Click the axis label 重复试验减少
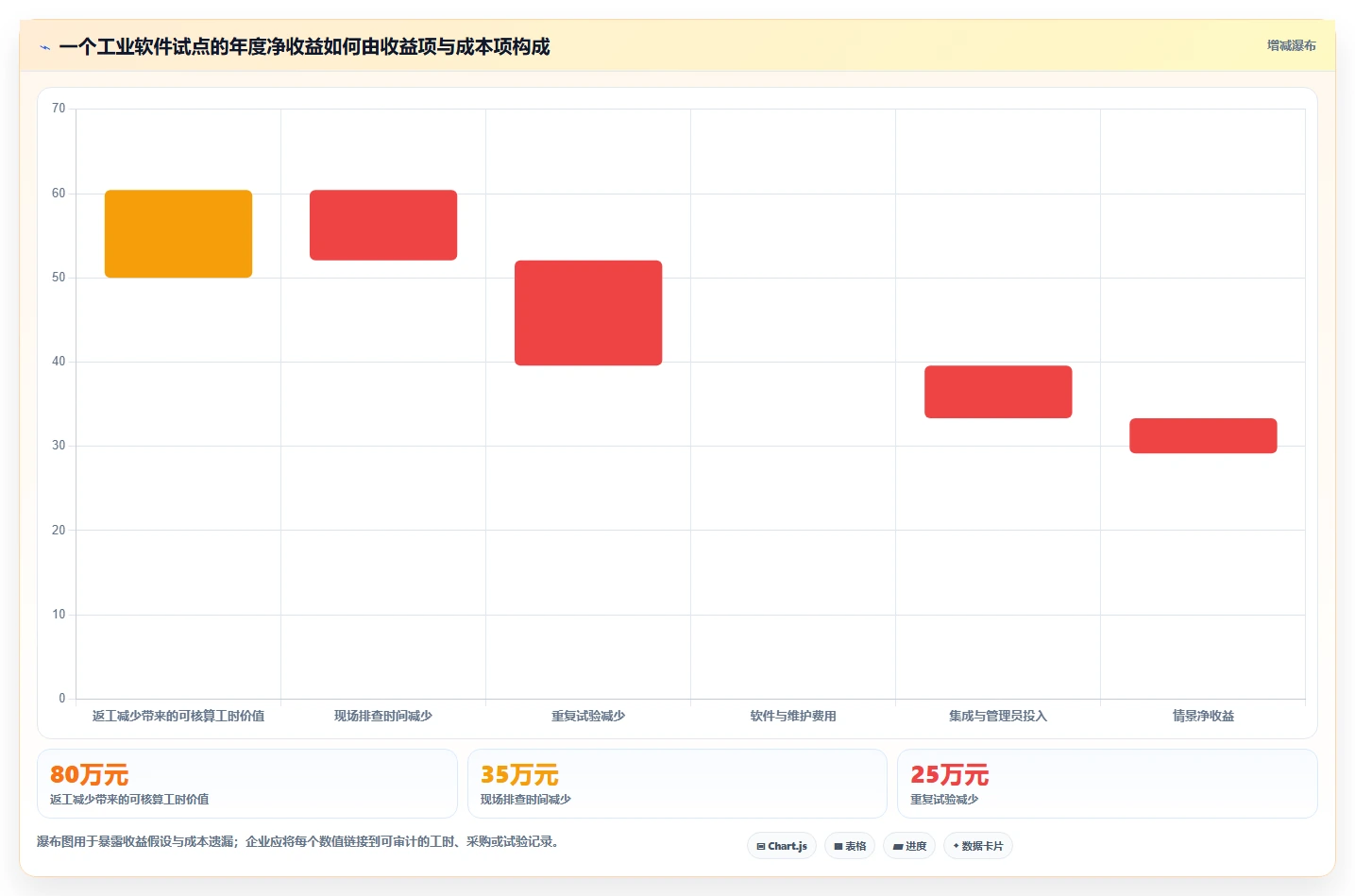 click(x=588, y=716)
